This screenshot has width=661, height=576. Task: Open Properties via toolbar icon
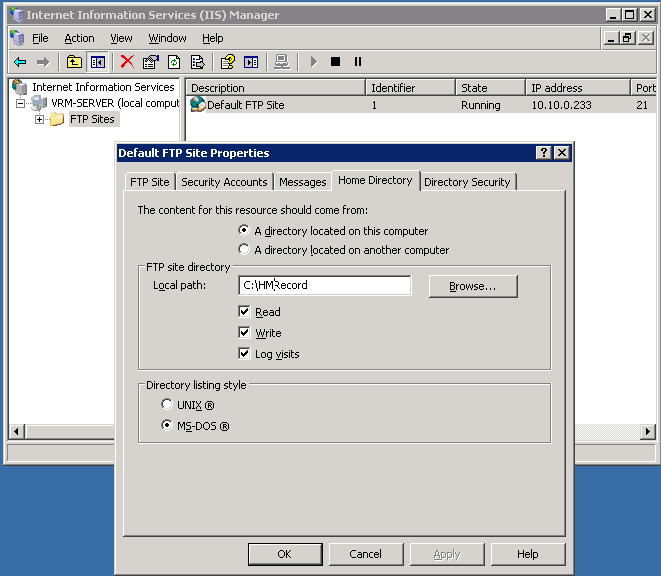pos(150,62)
